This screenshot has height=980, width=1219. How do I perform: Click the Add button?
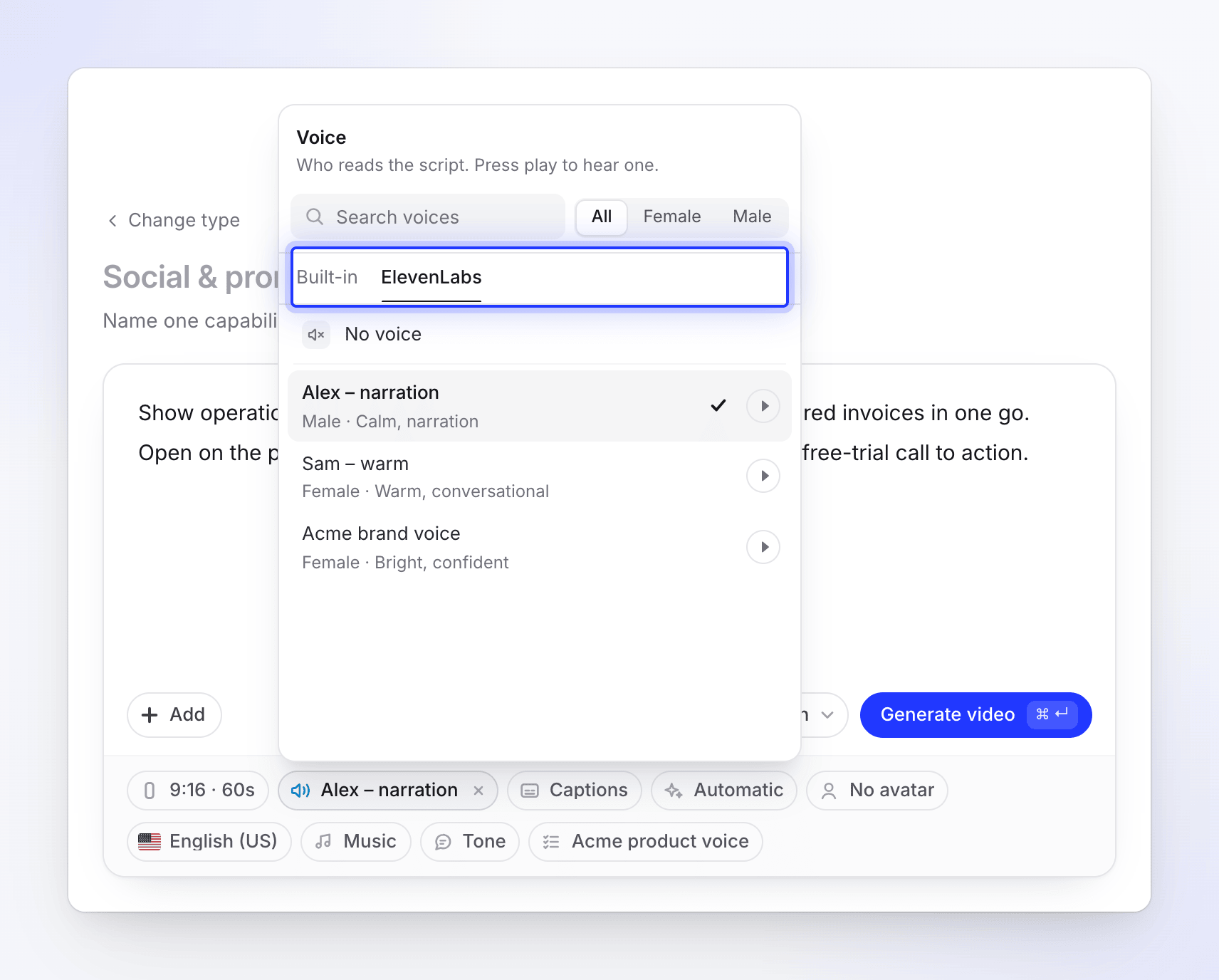pos(174,715)
